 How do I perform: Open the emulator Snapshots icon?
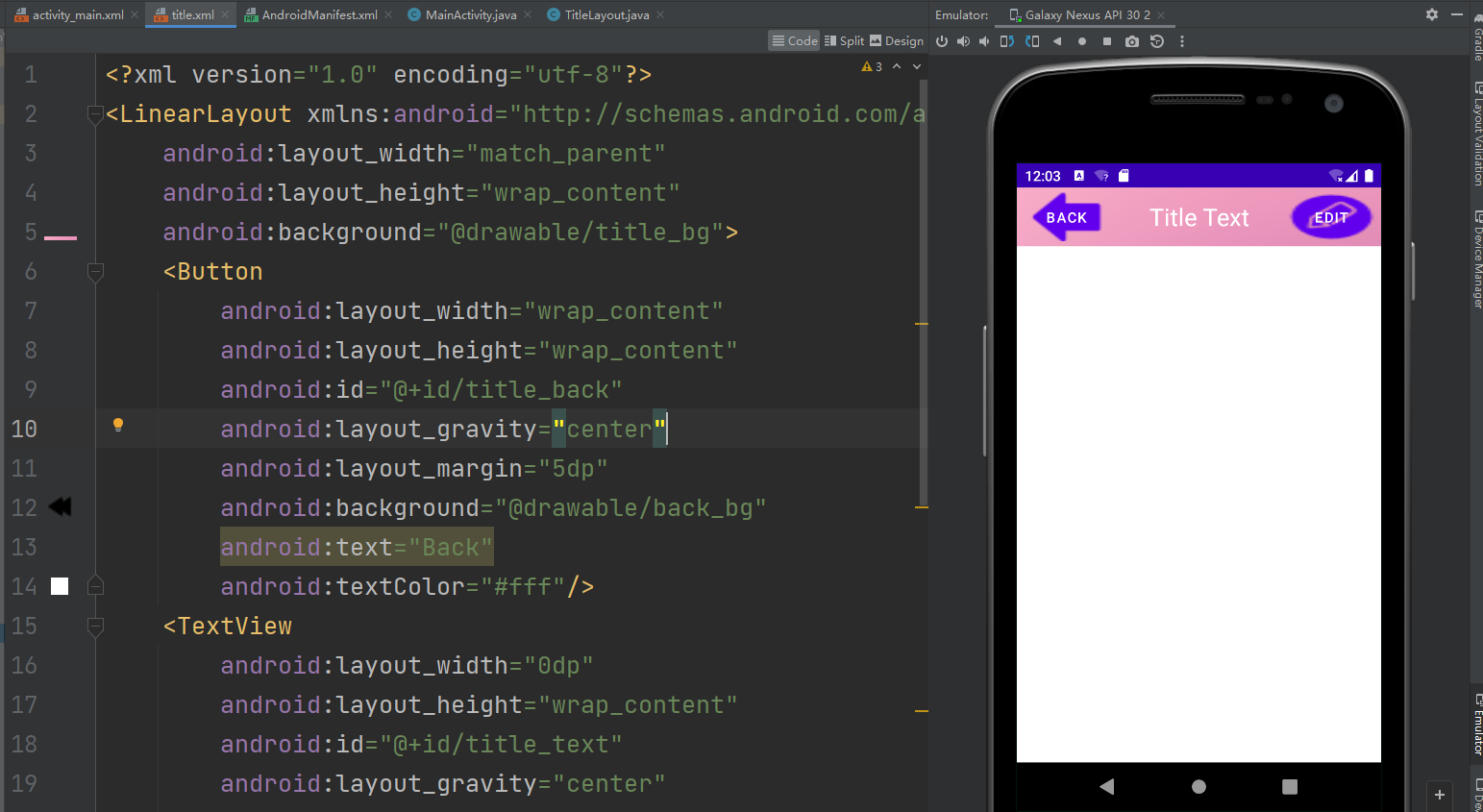pos(1157,41)
